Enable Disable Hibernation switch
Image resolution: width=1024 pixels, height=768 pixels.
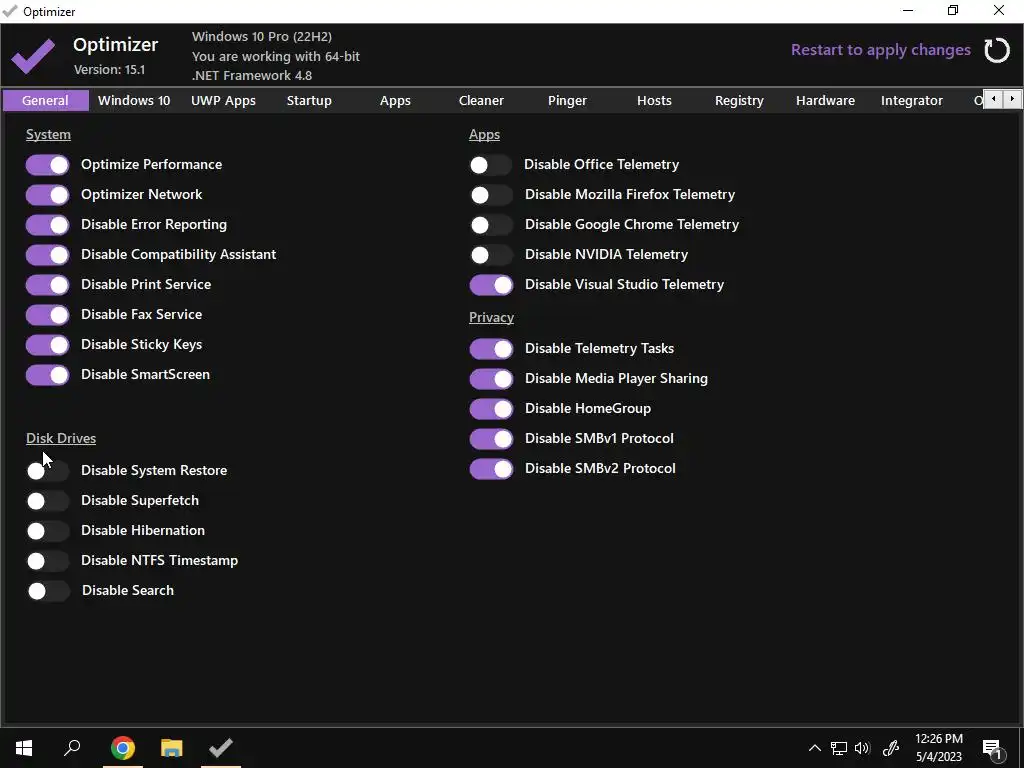(x=48, y=530)
